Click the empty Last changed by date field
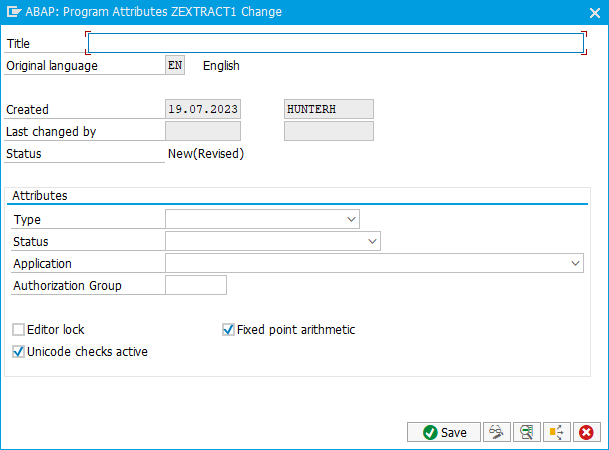Image resolution: width=609 pixels, height=450 pixels. 203,131
